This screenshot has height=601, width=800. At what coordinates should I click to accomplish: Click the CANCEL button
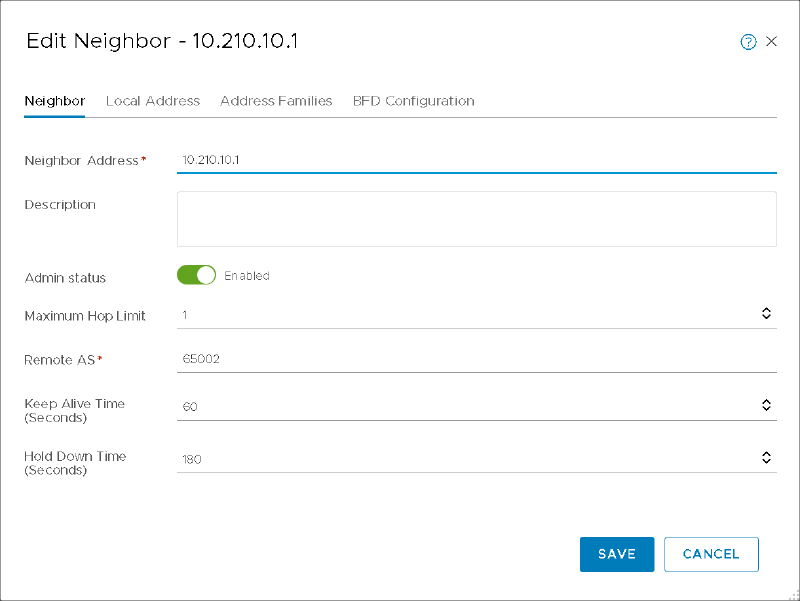coord(711,554)
